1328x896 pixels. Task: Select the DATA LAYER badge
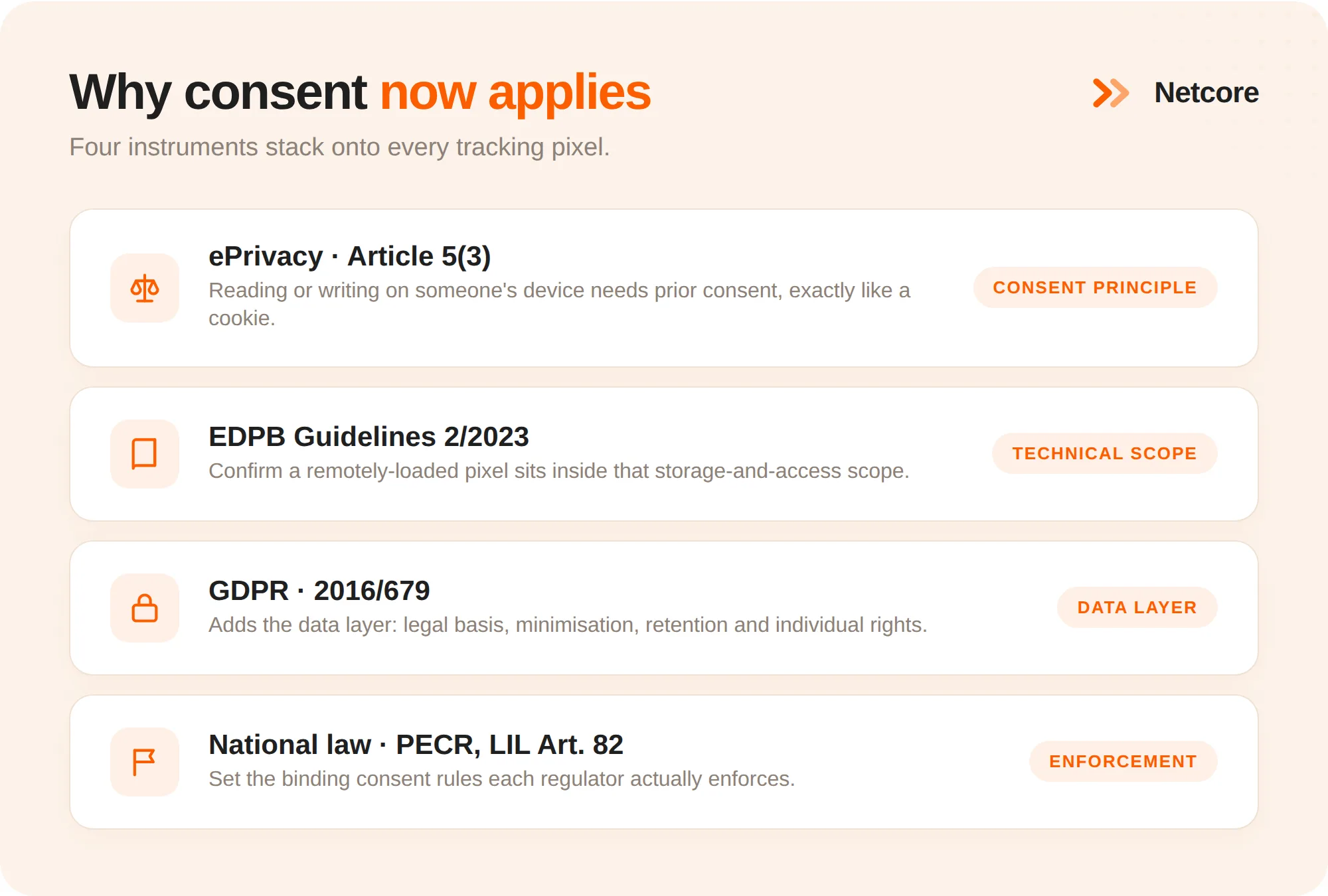[1137, 607]
